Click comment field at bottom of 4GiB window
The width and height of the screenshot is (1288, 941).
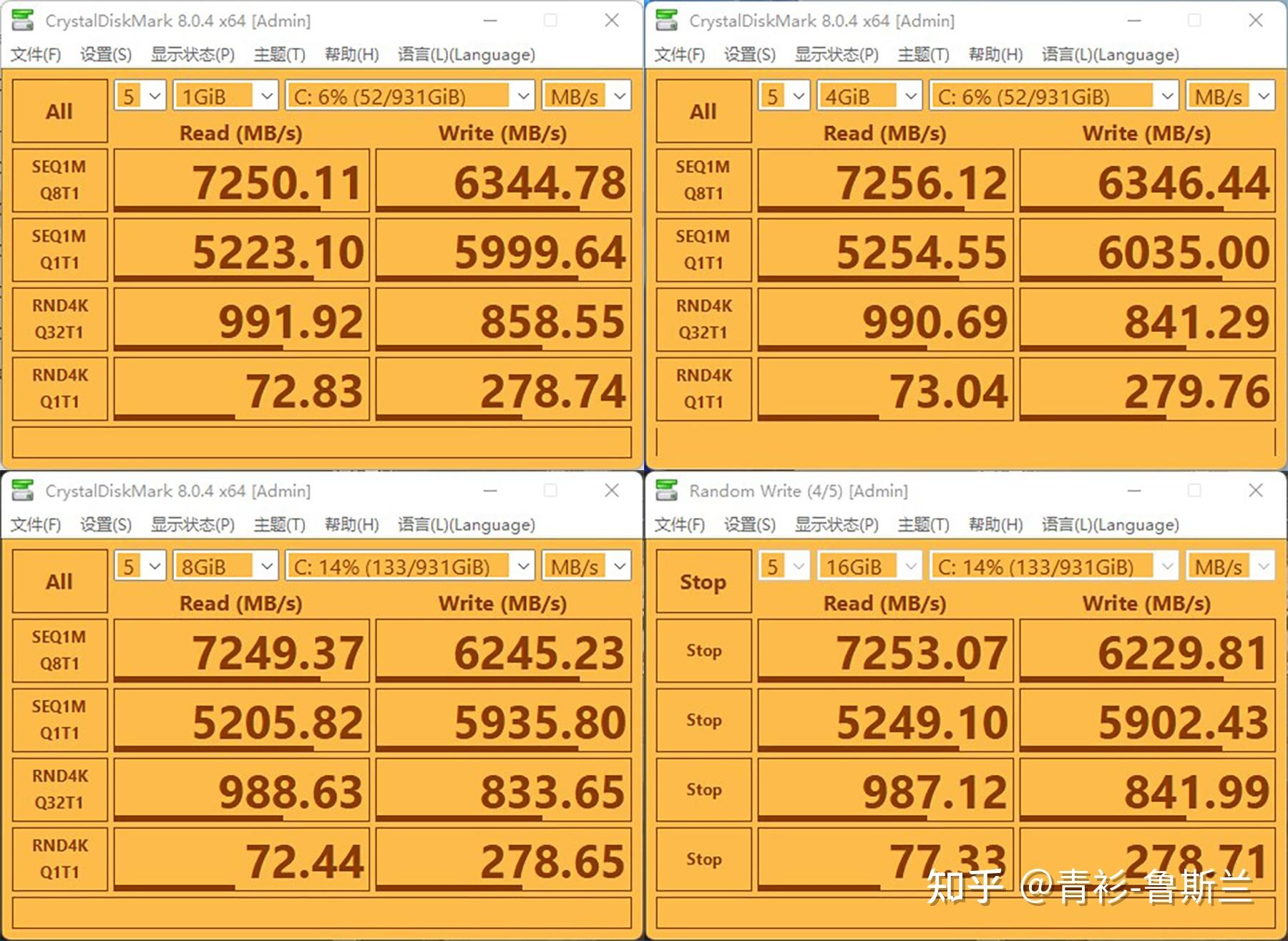pos(966,442)
